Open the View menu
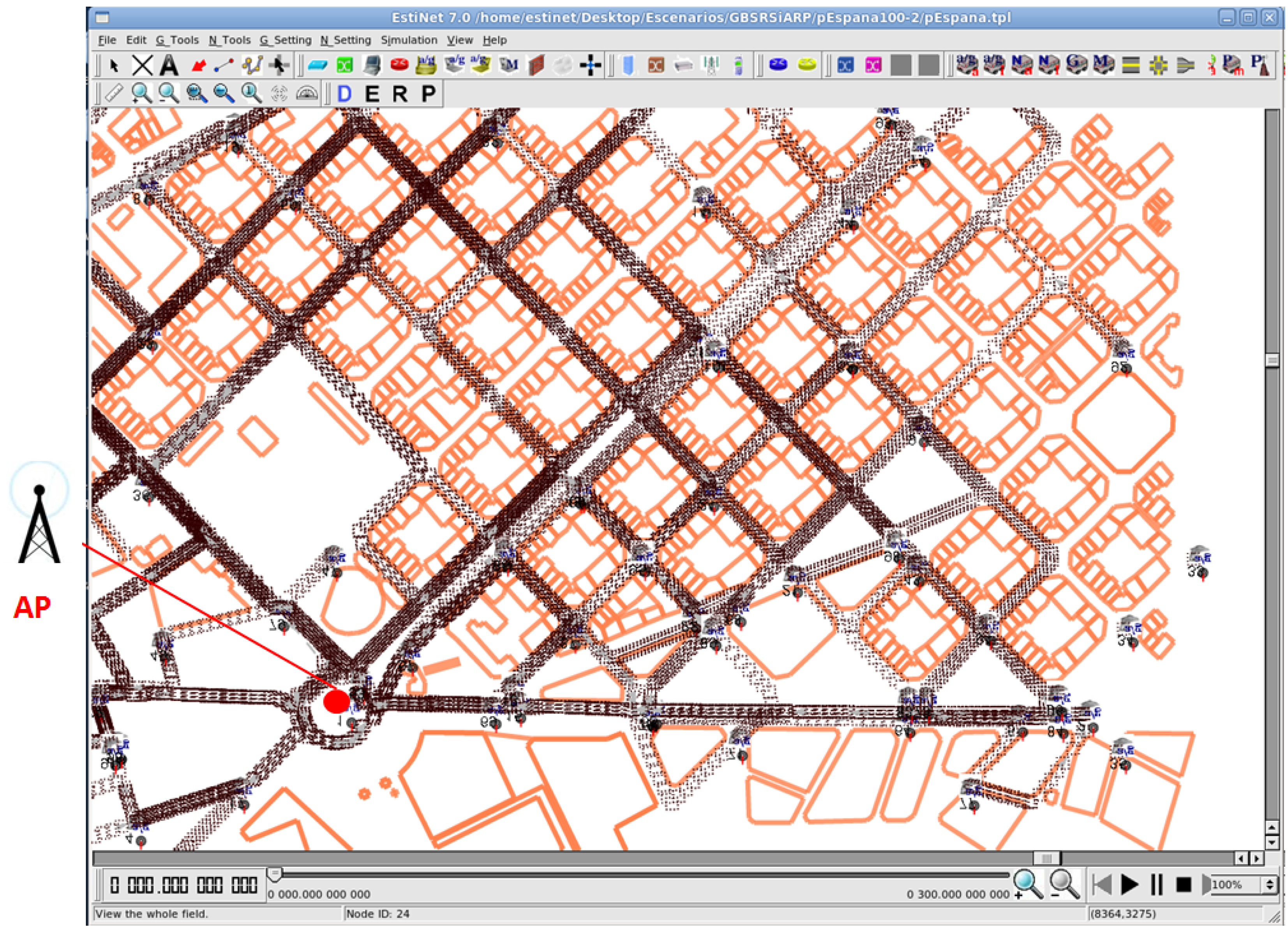The height and width of the screenshot is (930, 1288). (459, 40)
